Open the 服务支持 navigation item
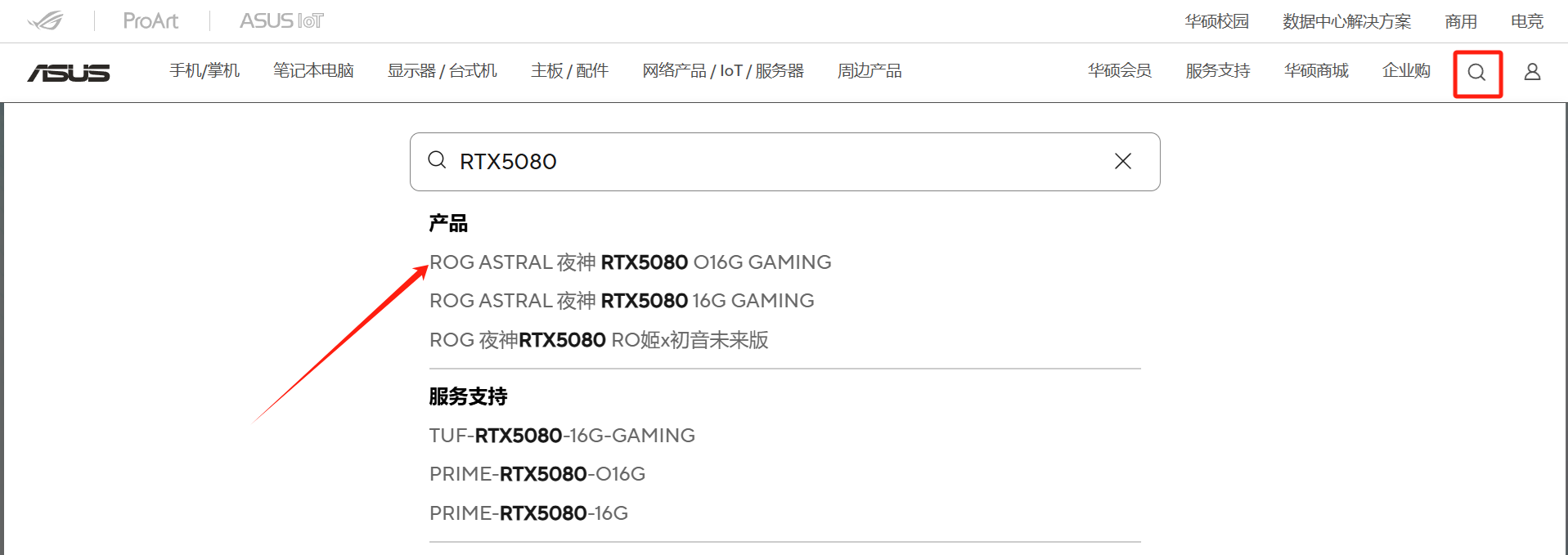The image size is (1568, 555). [x=1218, y=71]
